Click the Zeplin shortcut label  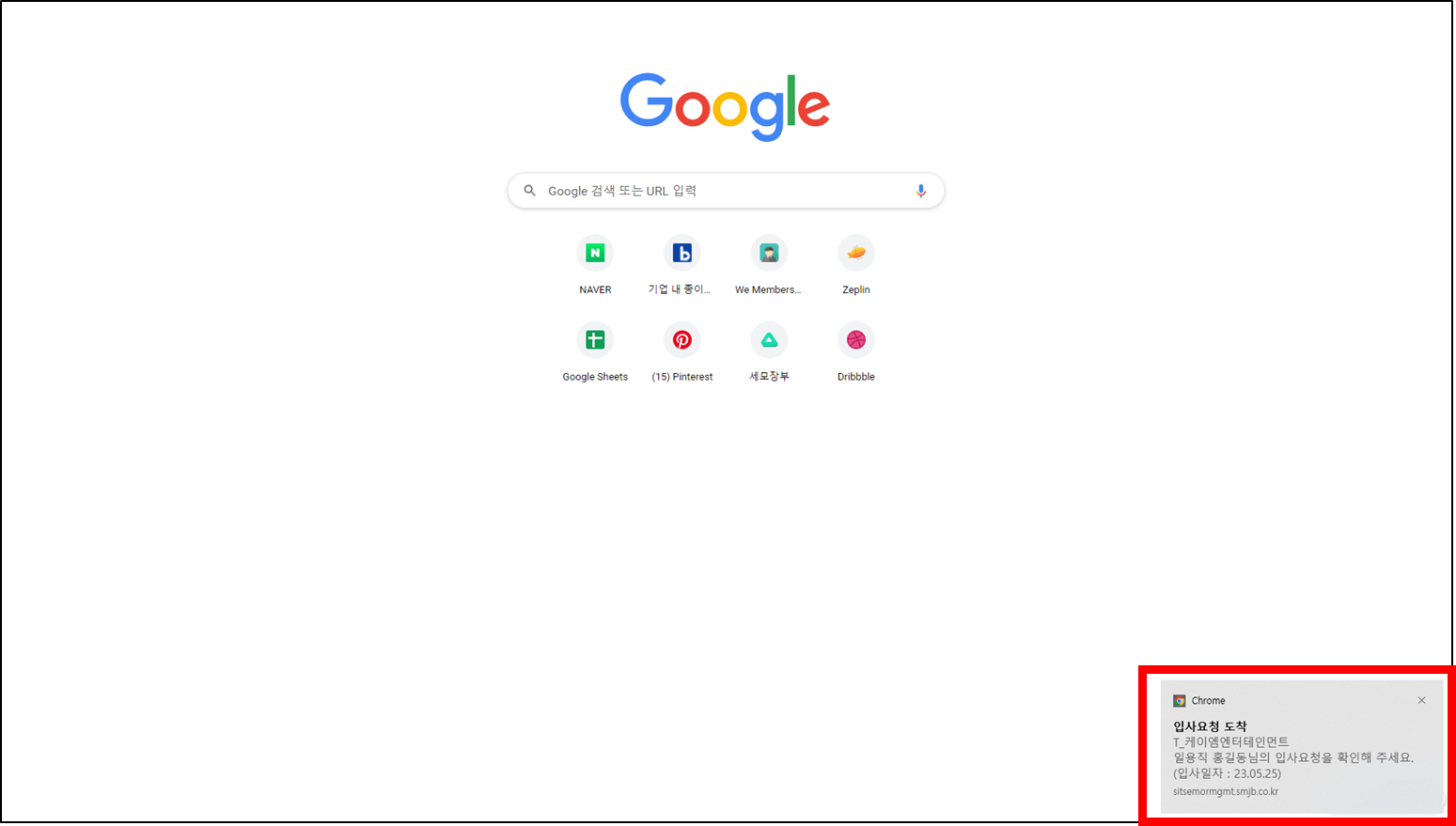point(856,289)
